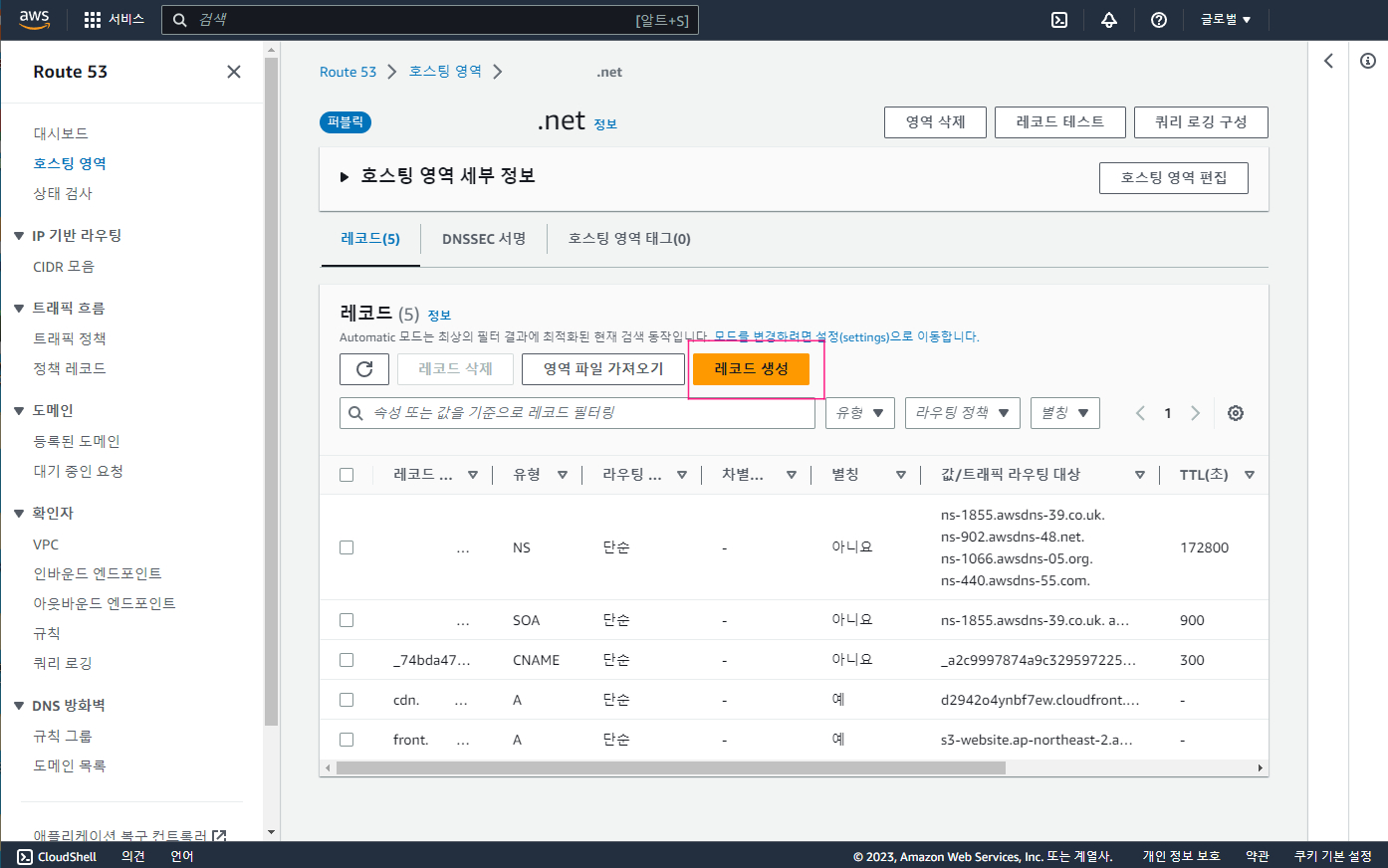Open the help question mark icon
Image resolution: width=1388 pixels, height=868 pixels.
(1159, 20)
